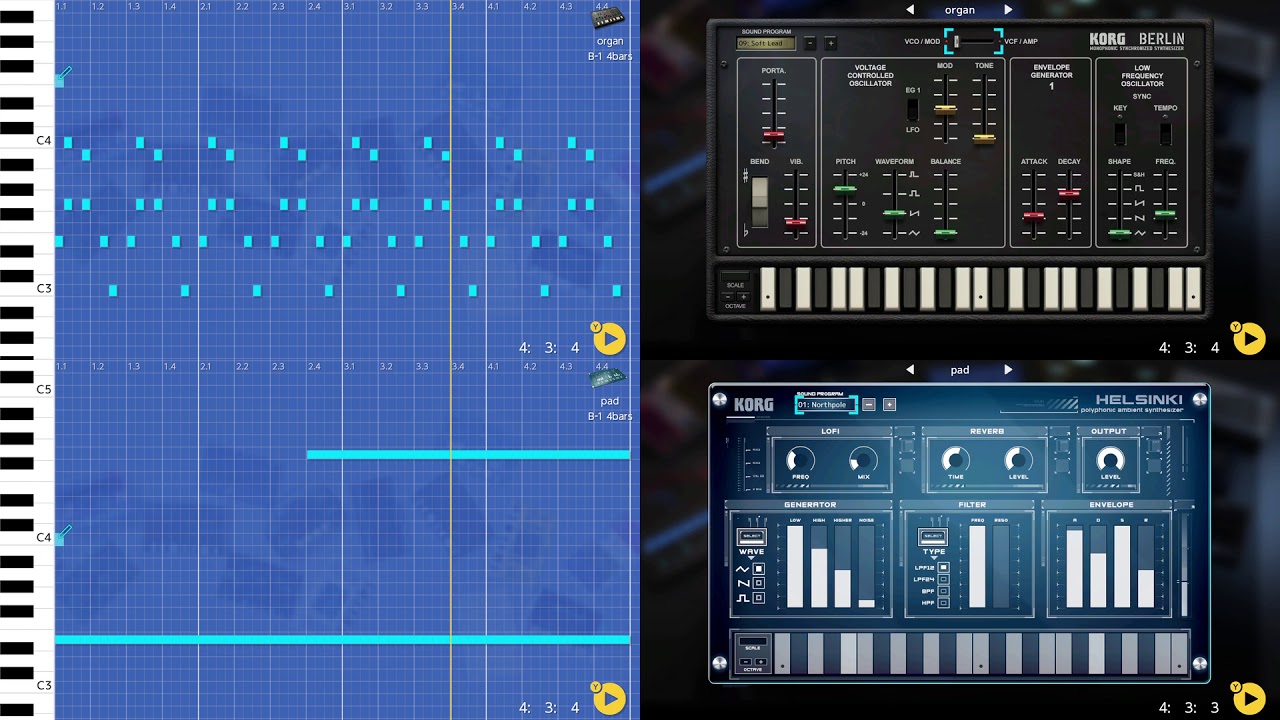Click the BALANCE slider handle
The height and width of the screenshot is (720, 1280).
pyautogui.click(x=945, y=233)
